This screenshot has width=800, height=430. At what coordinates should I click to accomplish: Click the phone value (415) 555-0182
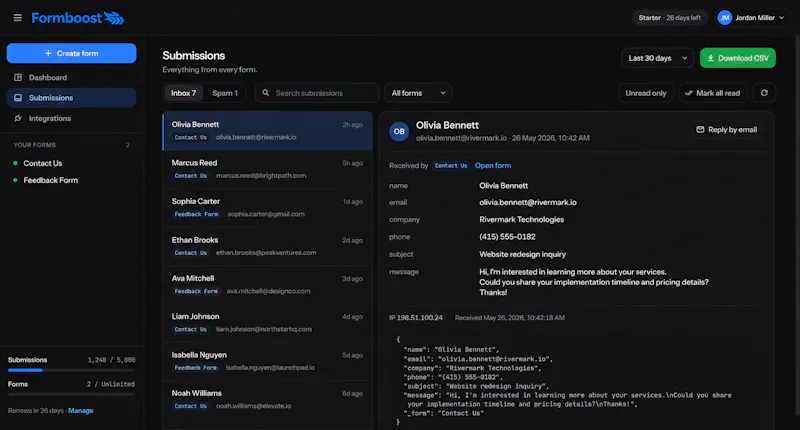pos(507,237)
